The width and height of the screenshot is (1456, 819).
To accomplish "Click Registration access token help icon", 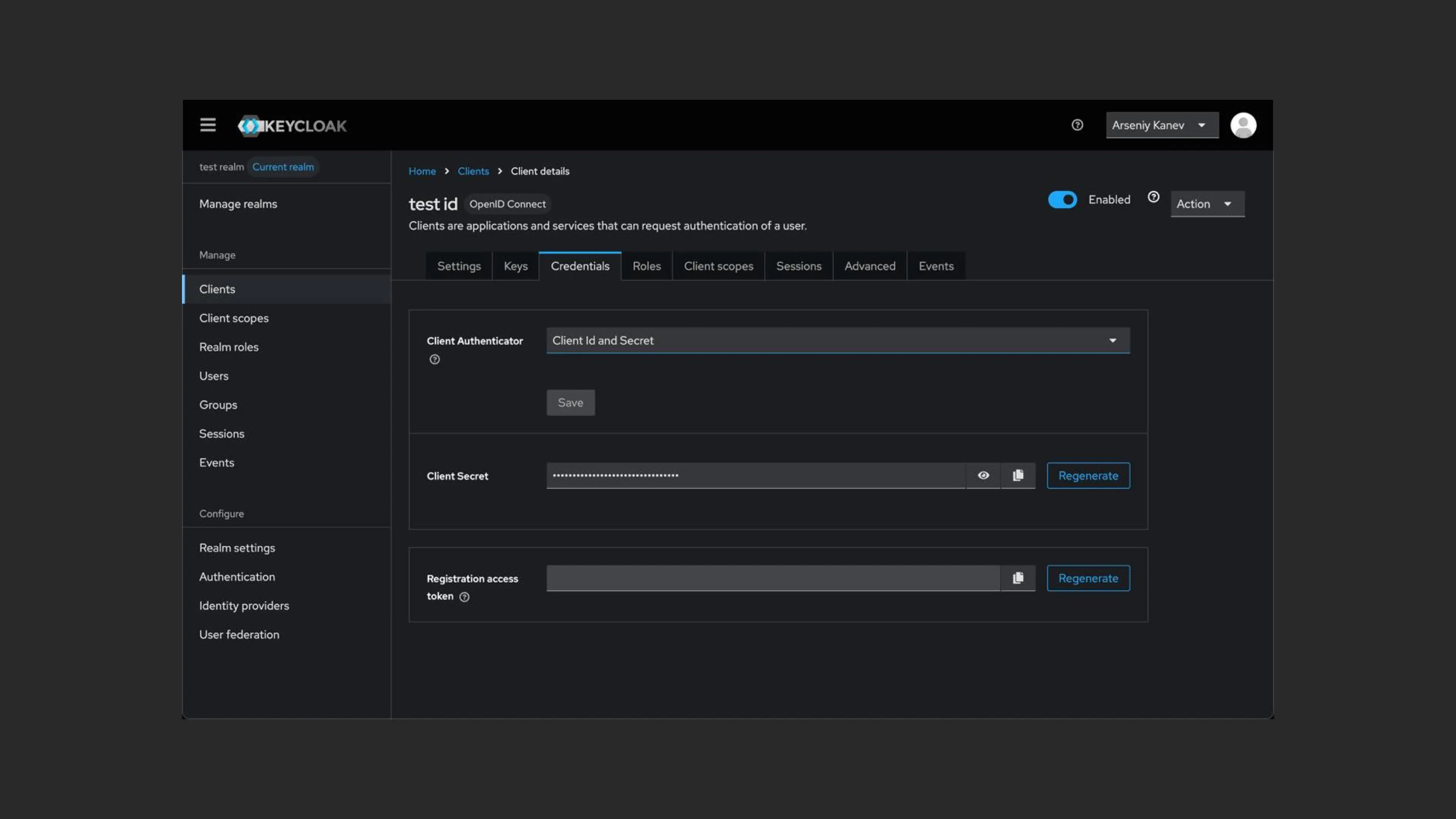I will pos(464,597).
